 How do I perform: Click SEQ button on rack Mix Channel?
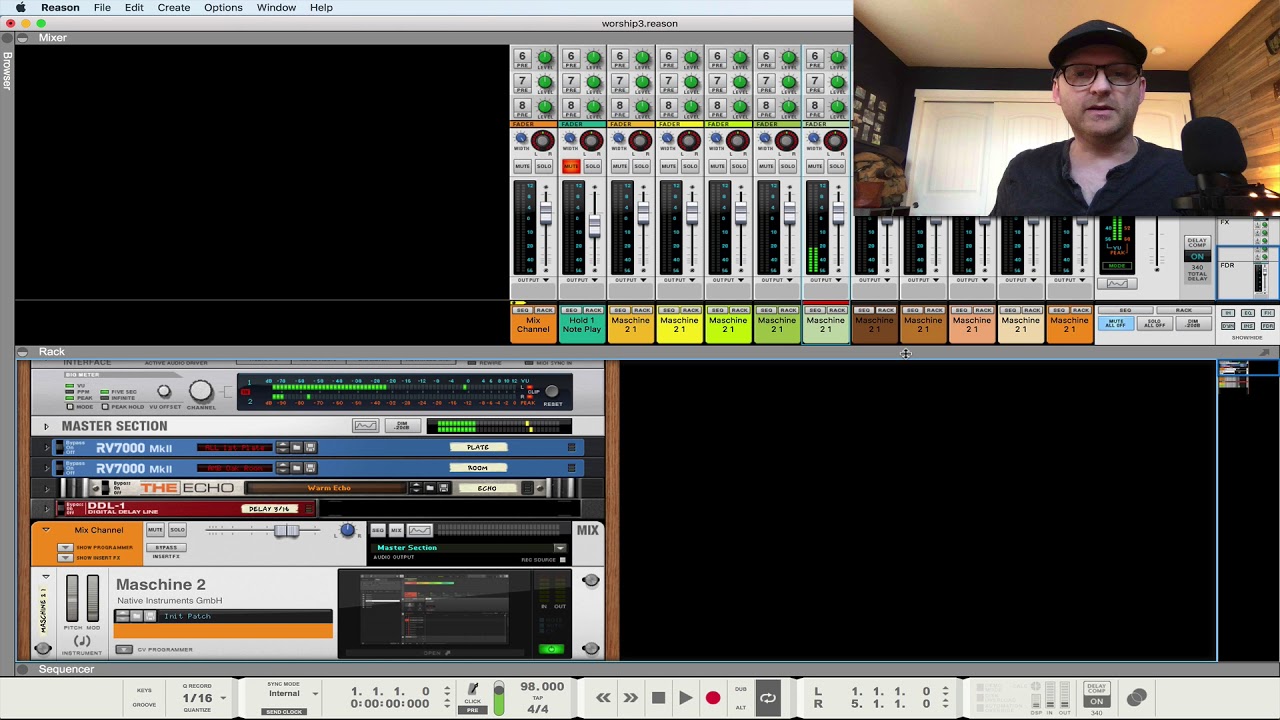[x=379, y=530]
